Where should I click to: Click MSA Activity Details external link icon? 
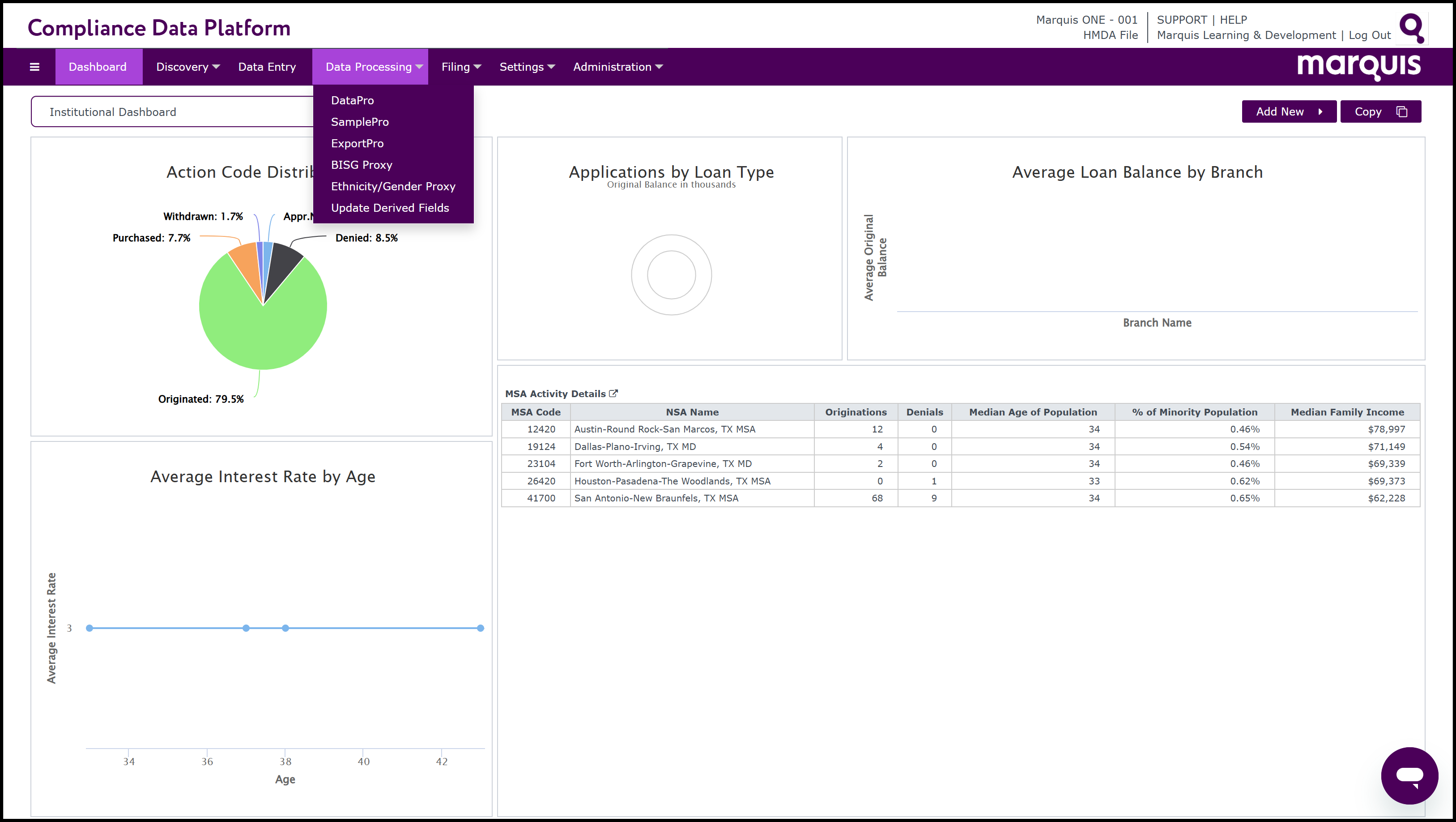pyautogui.click(x=613, y=393)
